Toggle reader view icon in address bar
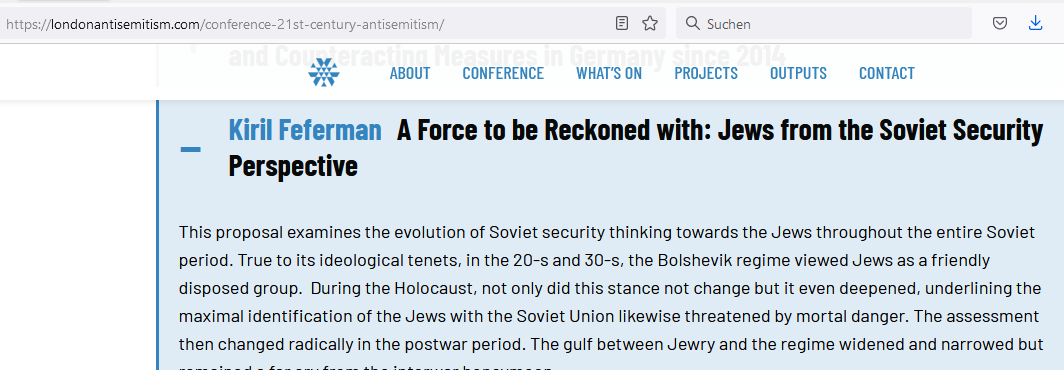 click(622, 24)
